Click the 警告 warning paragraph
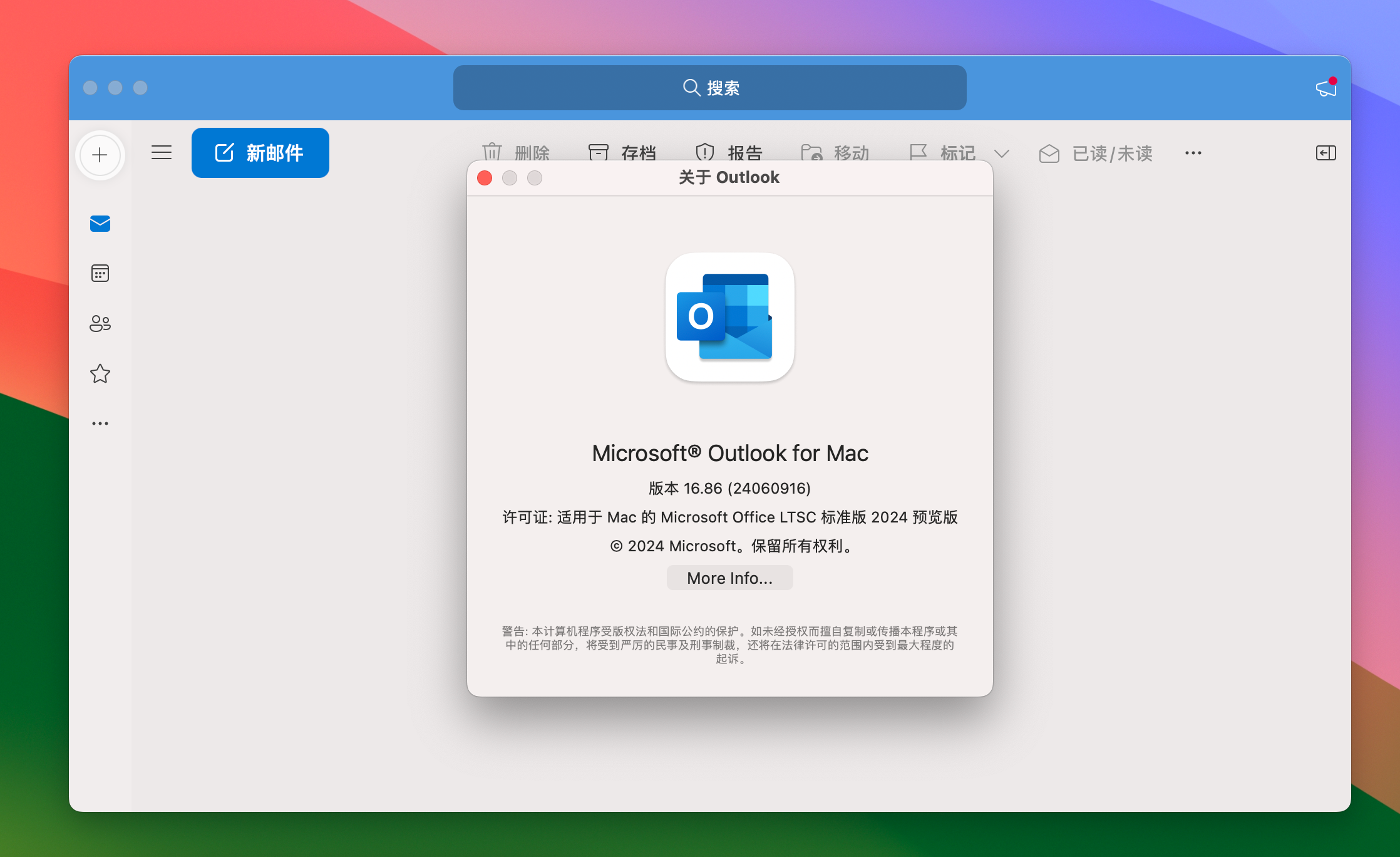 pos(730,645)
